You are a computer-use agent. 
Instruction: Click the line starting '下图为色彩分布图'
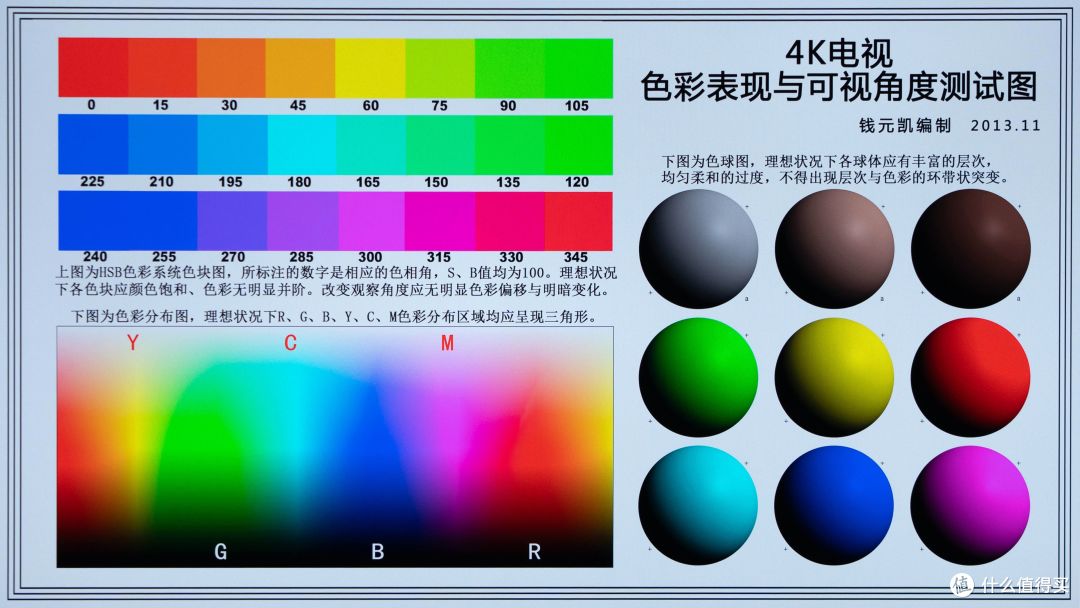point(333,317)
